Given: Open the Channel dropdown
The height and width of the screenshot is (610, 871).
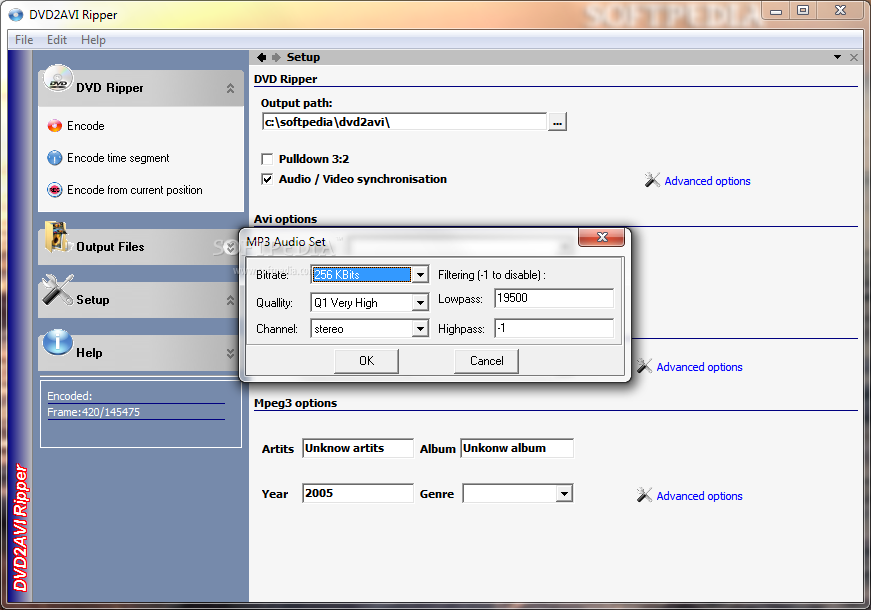Looking at the screenshot, I should [421, 329].
